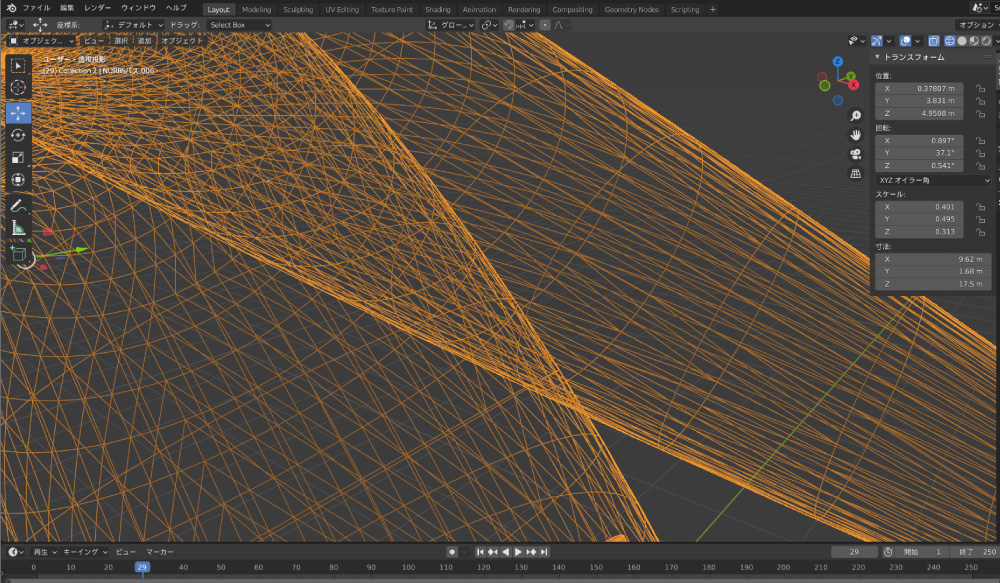The width and height of the screenshot is (1000, 583).
Task: Select the Select Box tool in the toolbar
Action: coord(18,66)
